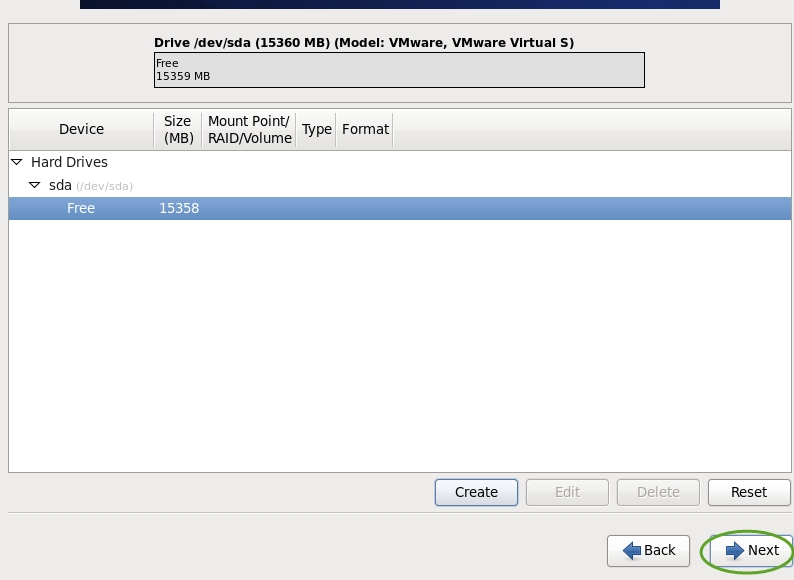Click the 15358 size value
The width and height of the screenshot is (794, 580).
179,208
